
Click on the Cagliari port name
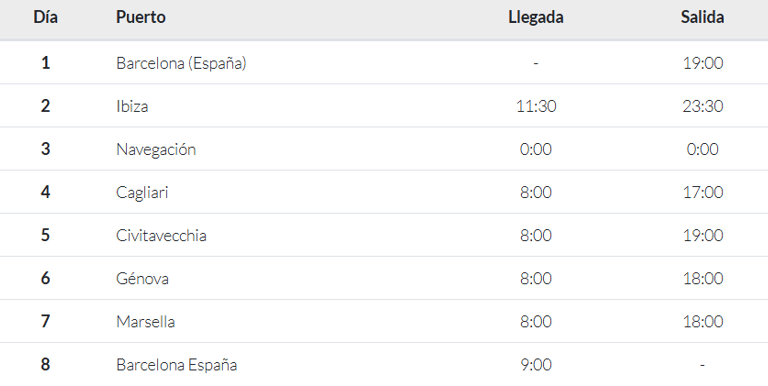pyautogui.click(x=142, y=193)
